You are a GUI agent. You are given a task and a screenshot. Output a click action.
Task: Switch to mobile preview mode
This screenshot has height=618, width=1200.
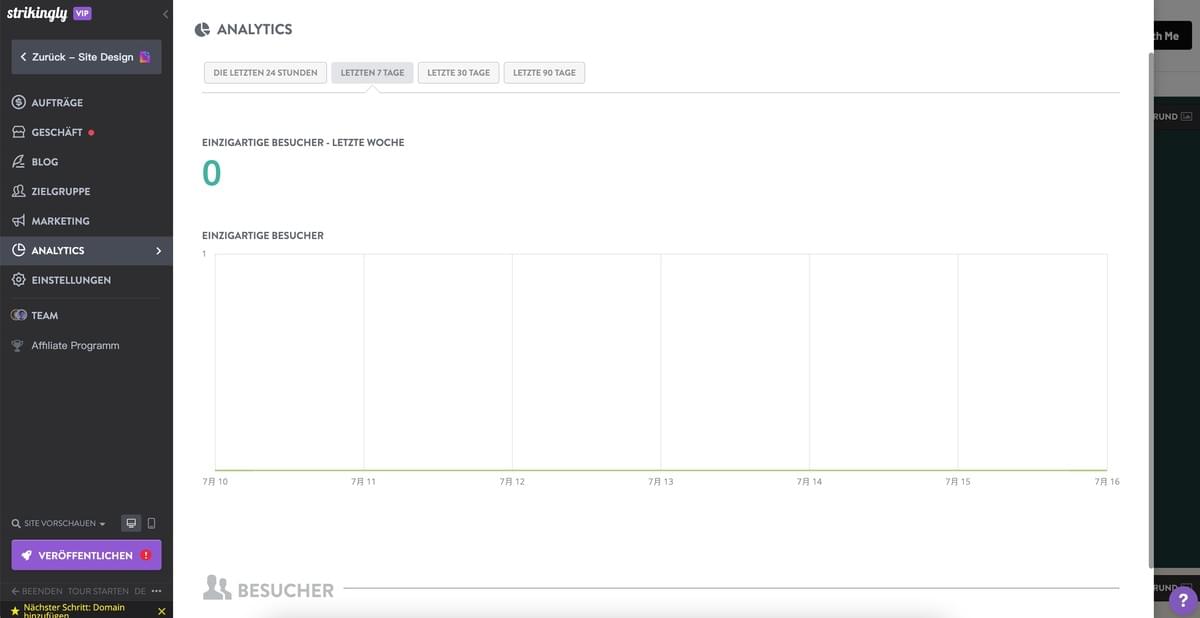point(151,523)
